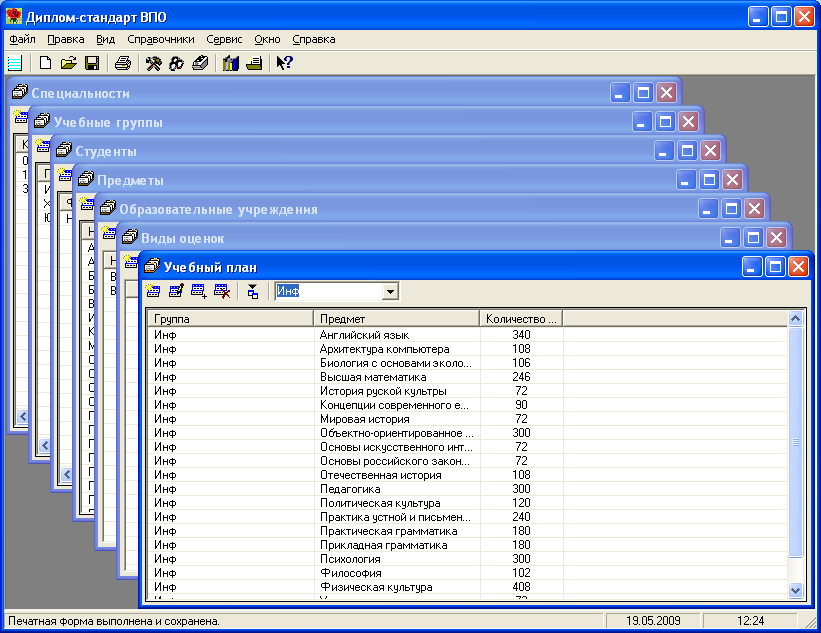Image resolution: width=821 pixels, height=633 pixels.
Task: Select the Высшая математика row
Action: click(x=372, y=377)
